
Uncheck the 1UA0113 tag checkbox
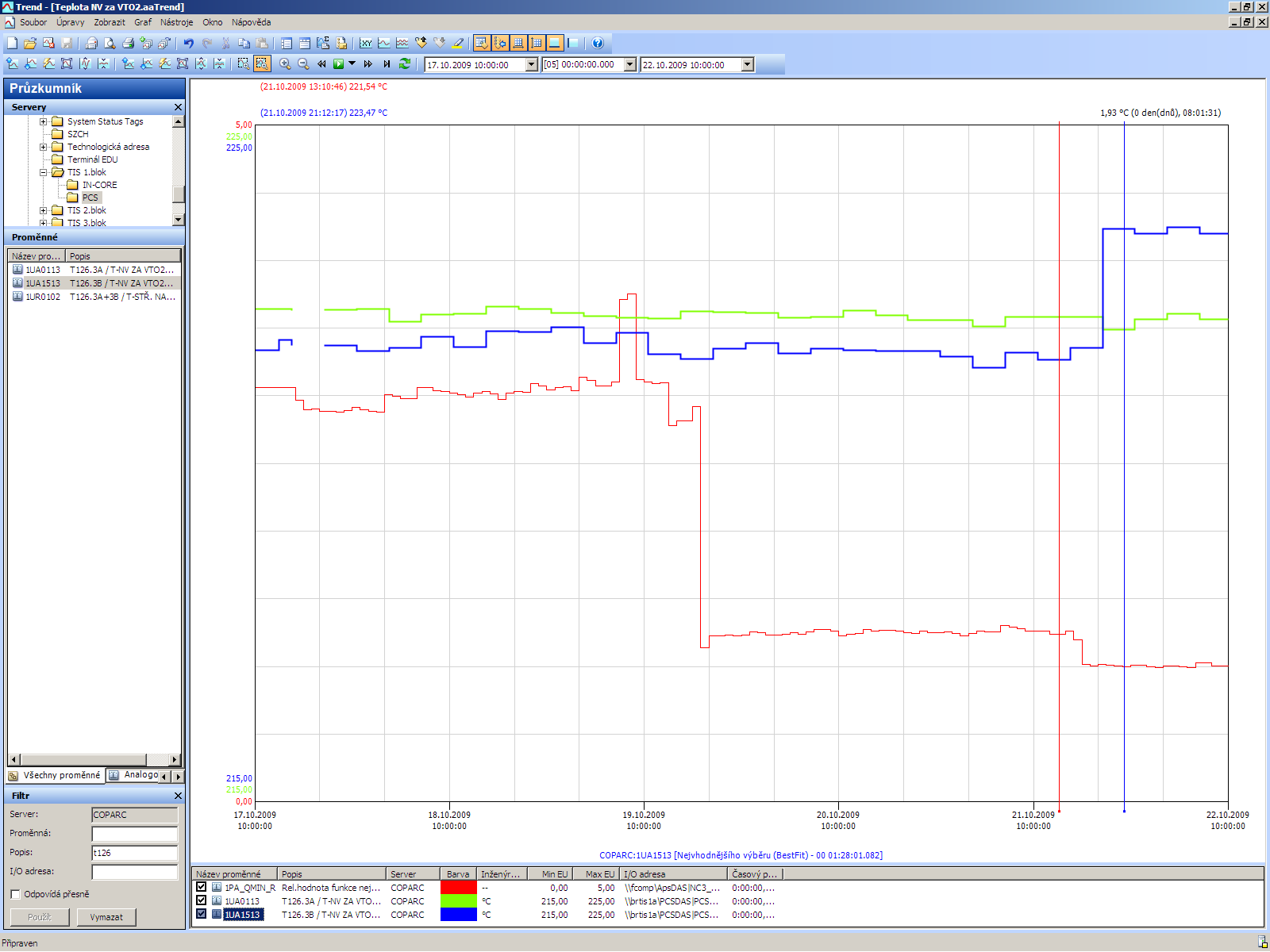202,900
